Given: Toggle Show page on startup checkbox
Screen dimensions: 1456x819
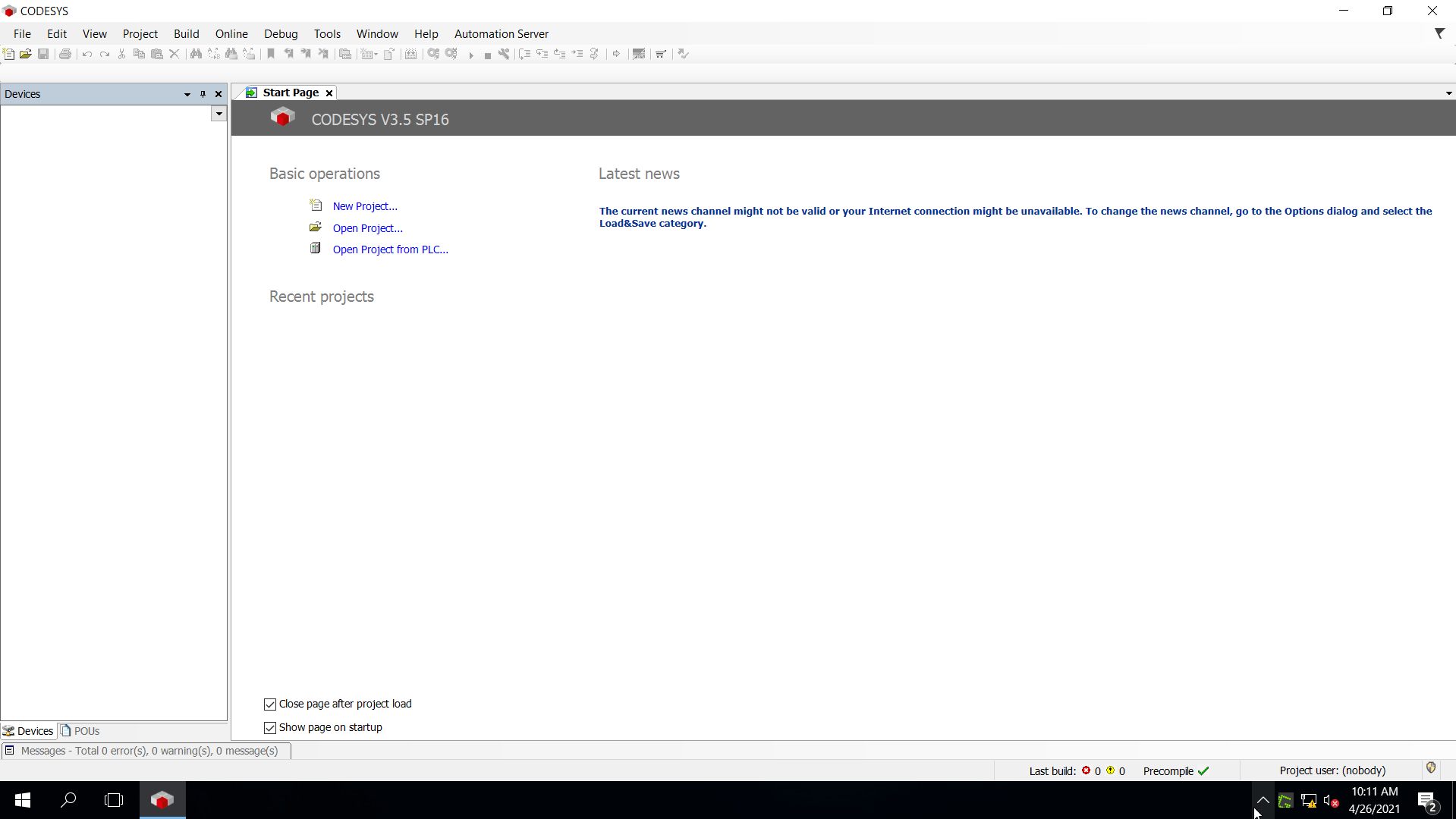Looking at the screenshot, I should pos(270,728).
